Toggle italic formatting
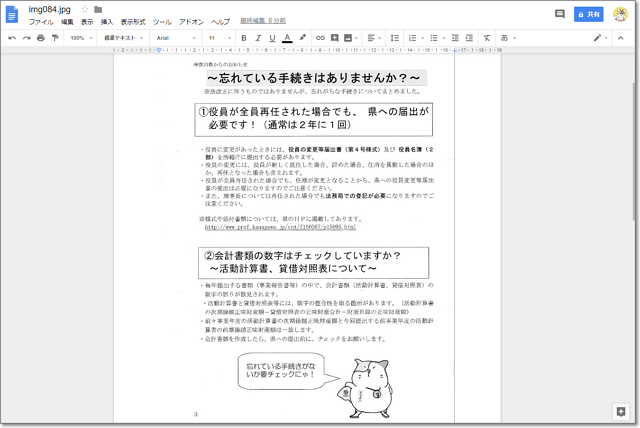640x428 pixels. point(257,37)
